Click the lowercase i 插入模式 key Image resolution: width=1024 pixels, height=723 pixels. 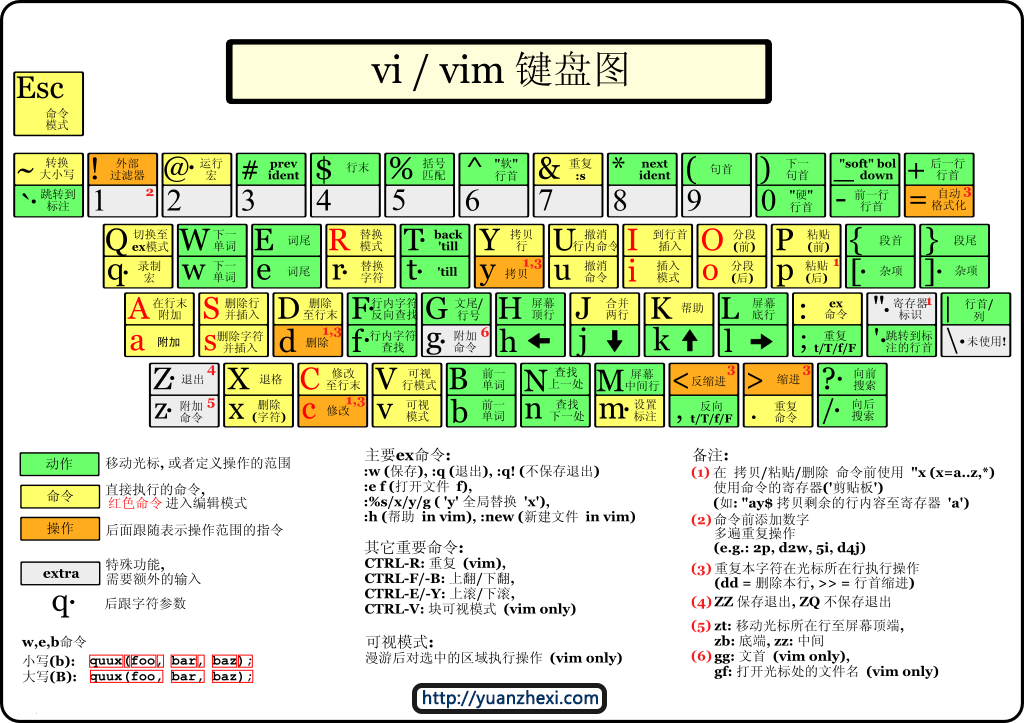click(657, 272)
